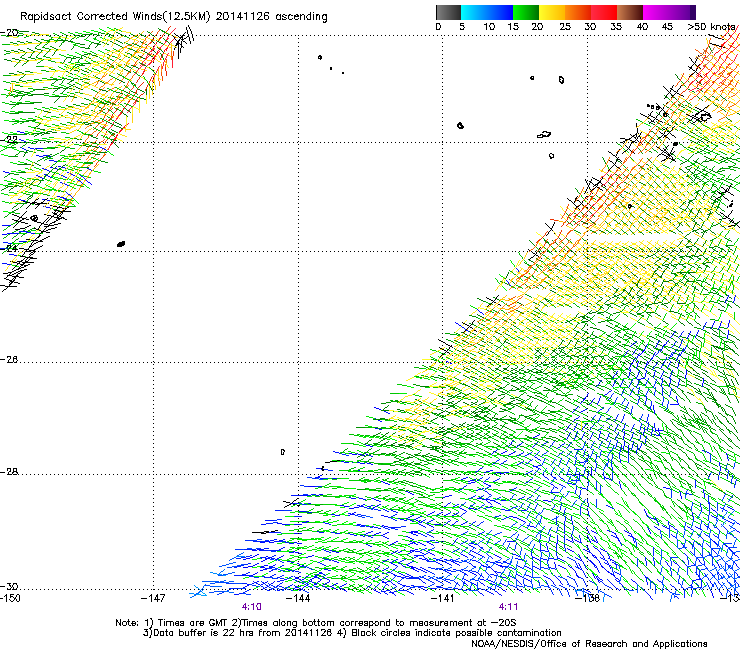Click the "NOAA/NESDIS/Office of Research and Applications" credit
The height and width of the screenshot is (650, 740).
[589, 644]
